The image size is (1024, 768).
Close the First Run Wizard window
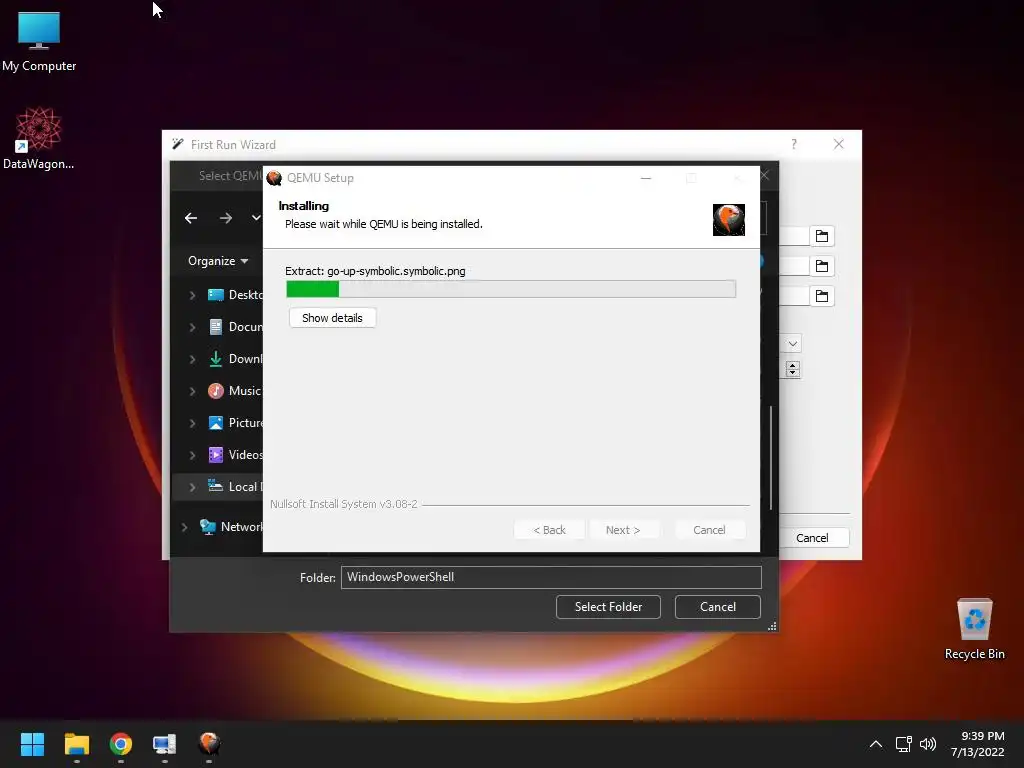pyautogui.click(x=839, y=144)
